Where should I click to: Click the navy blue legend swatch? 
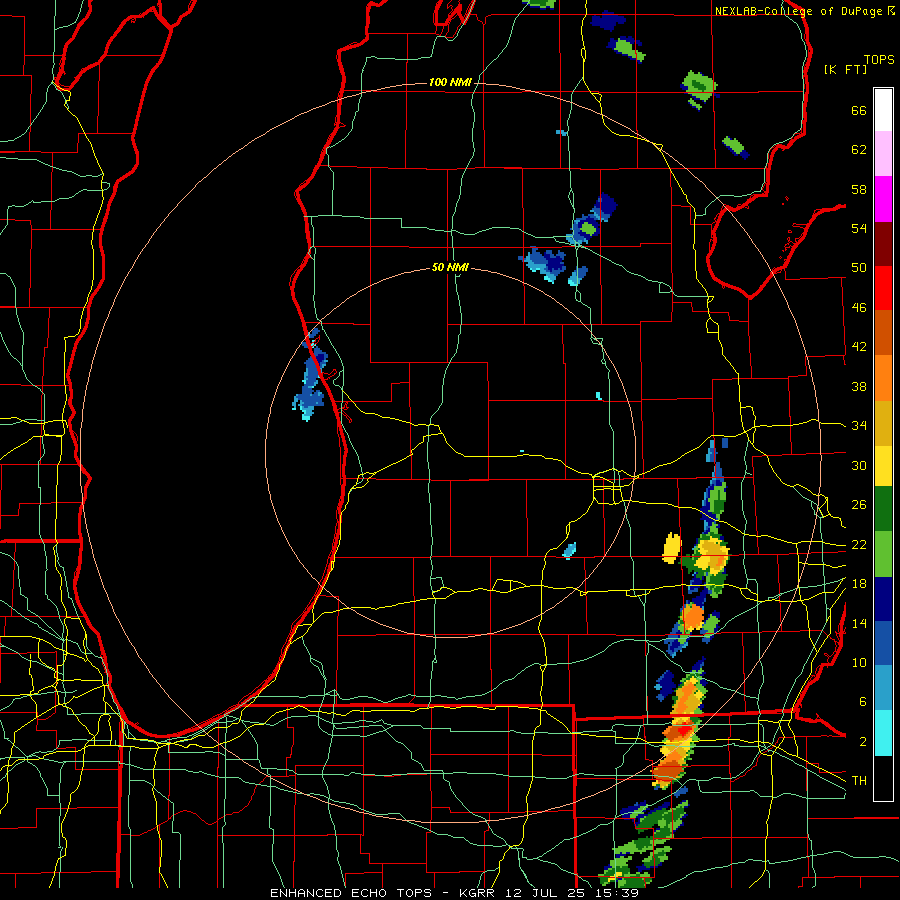click(883, 599)
